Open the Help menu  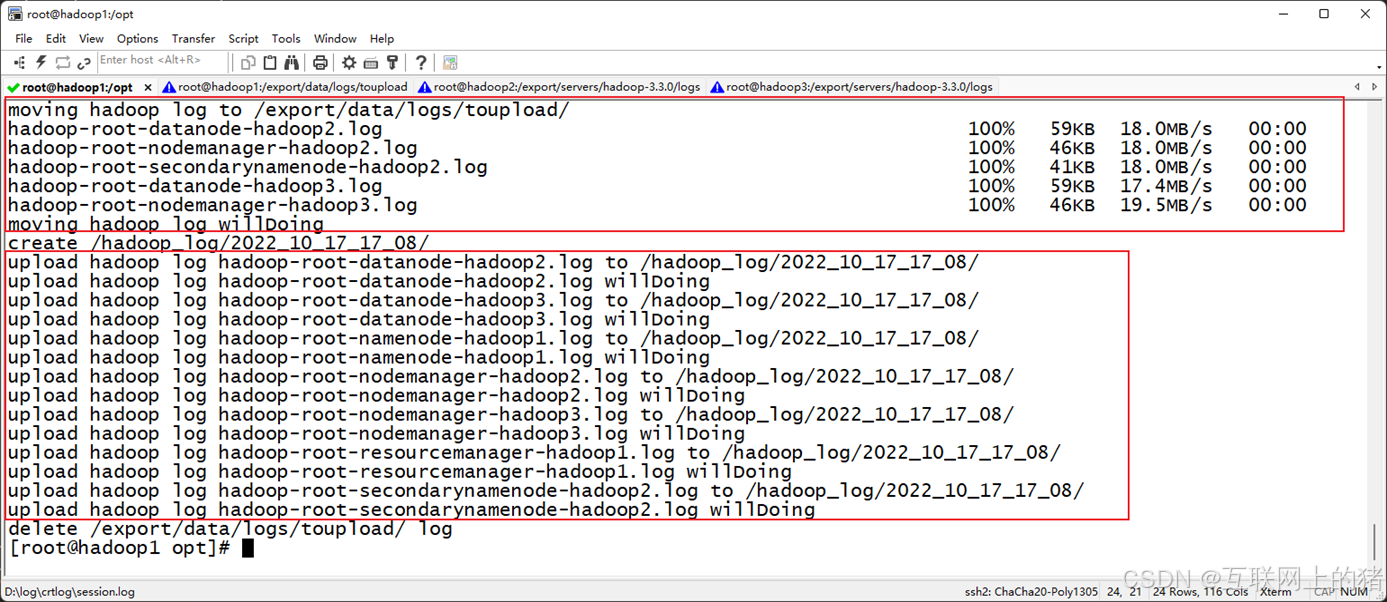click(x=382, y=38)
